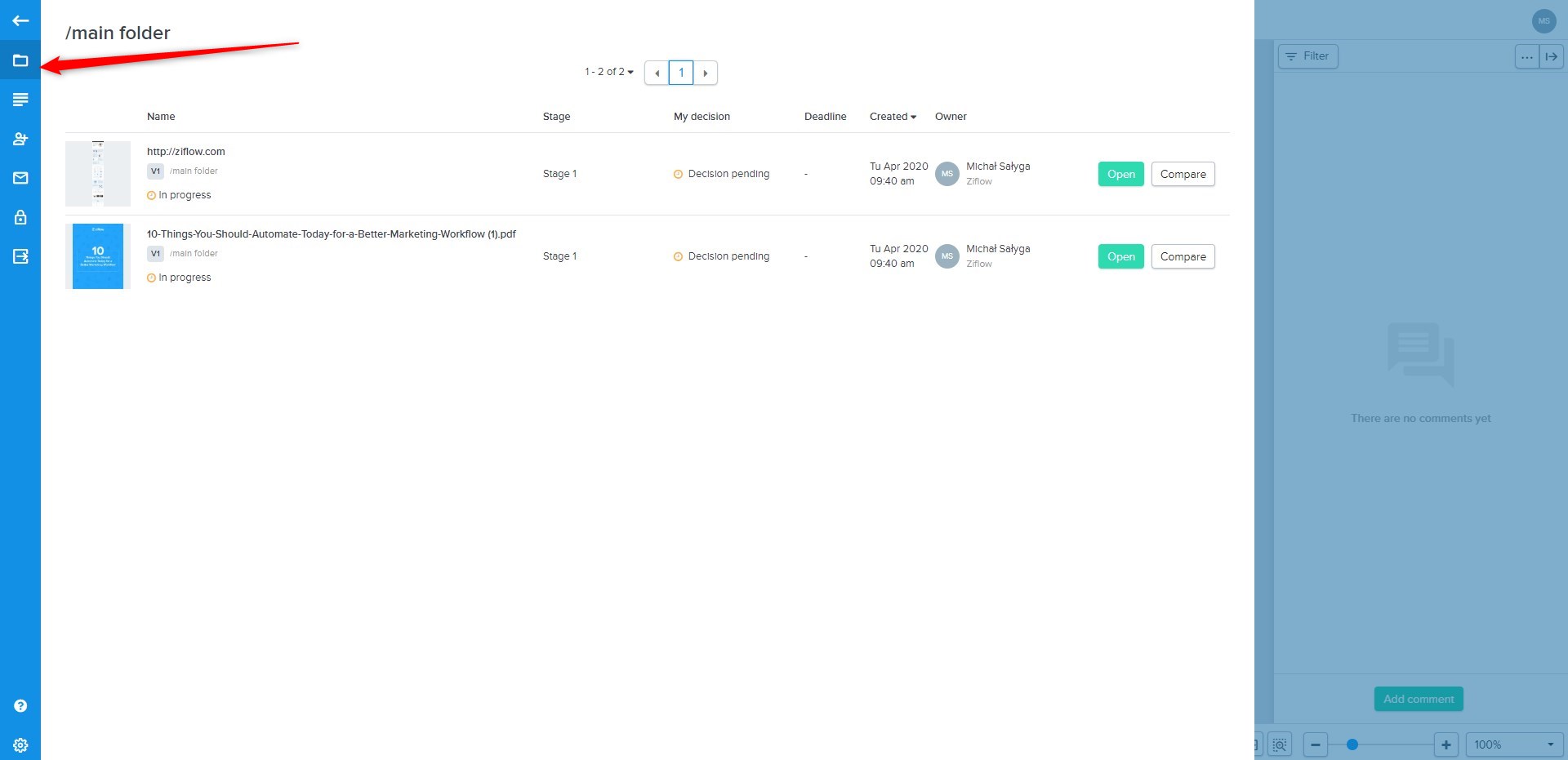Click the exit arrow icon in left sidebar
The height and width of the screenshot is (760, 1568).
(20, 256)
